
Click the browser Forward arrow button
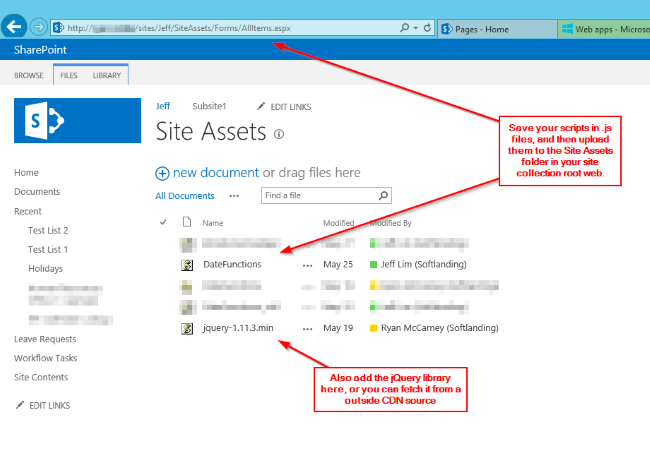(39, 27)
